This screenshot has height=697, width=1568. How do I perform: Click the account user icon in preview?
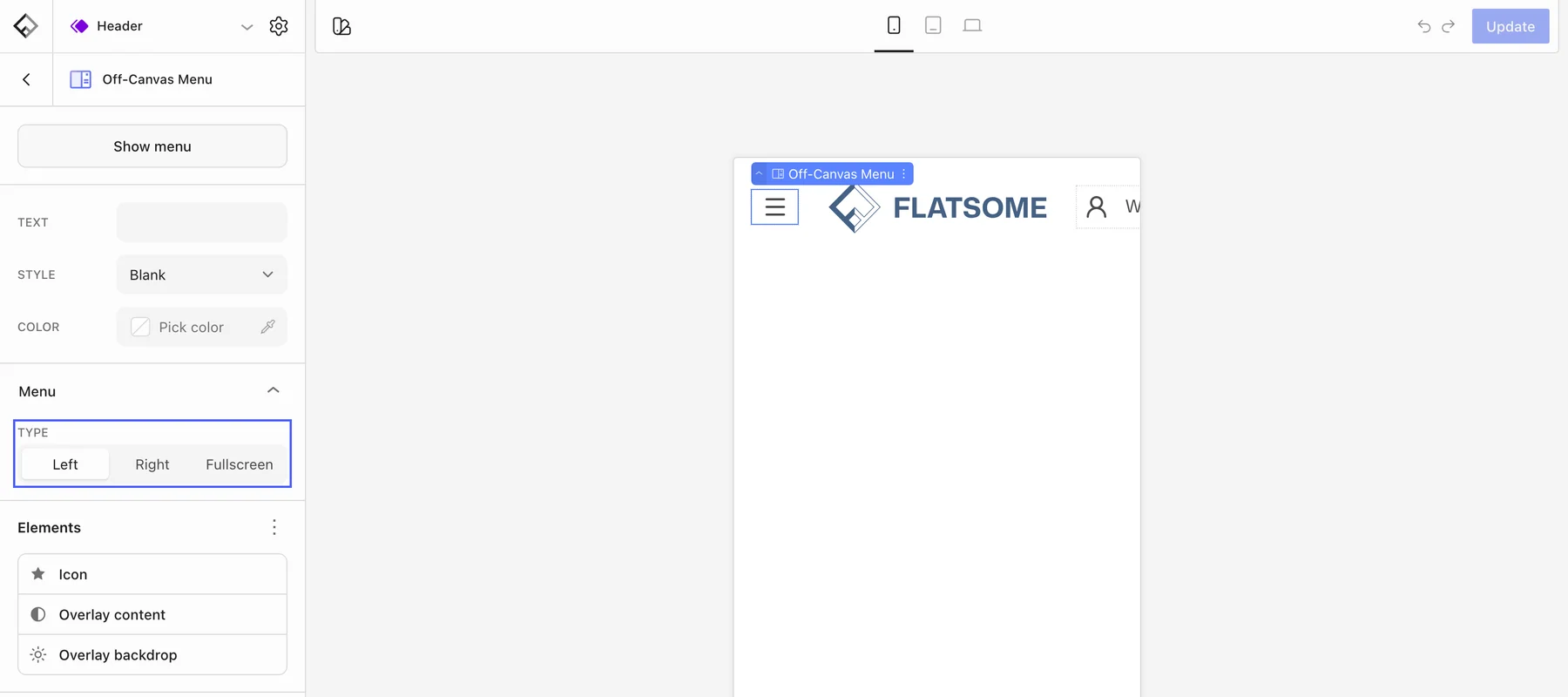1097,206
